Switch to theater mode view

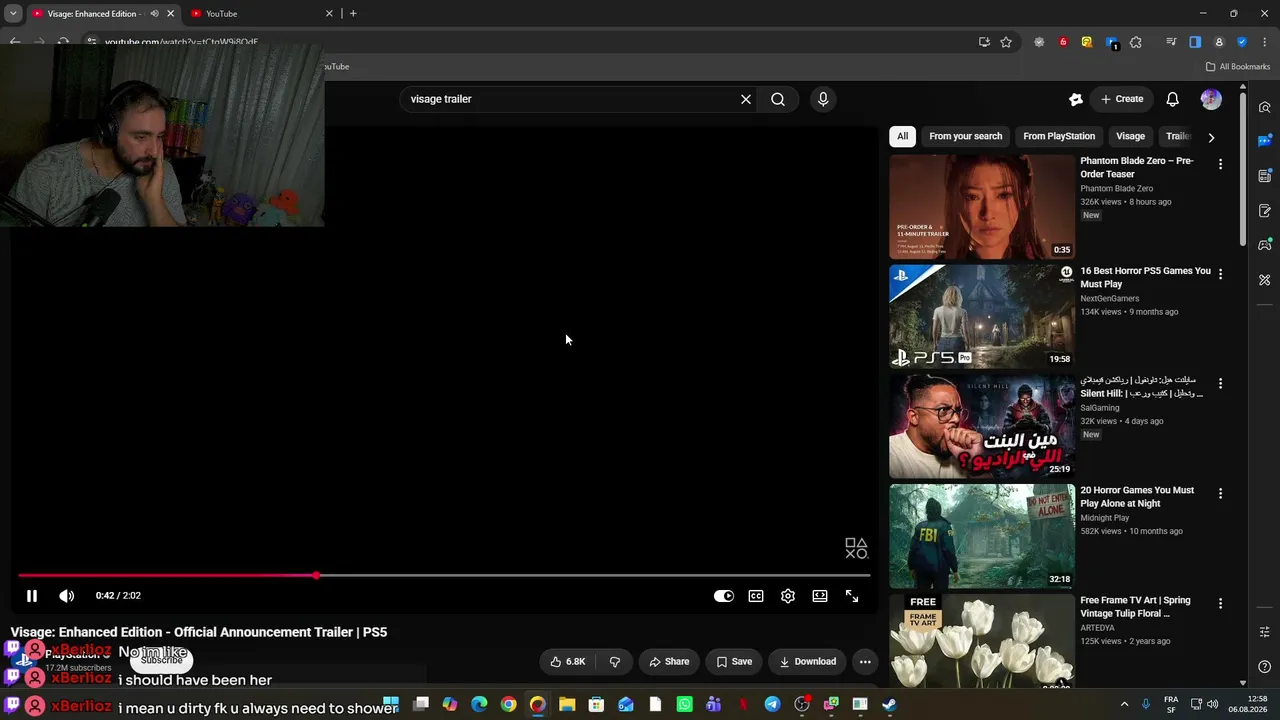[820, 596]
